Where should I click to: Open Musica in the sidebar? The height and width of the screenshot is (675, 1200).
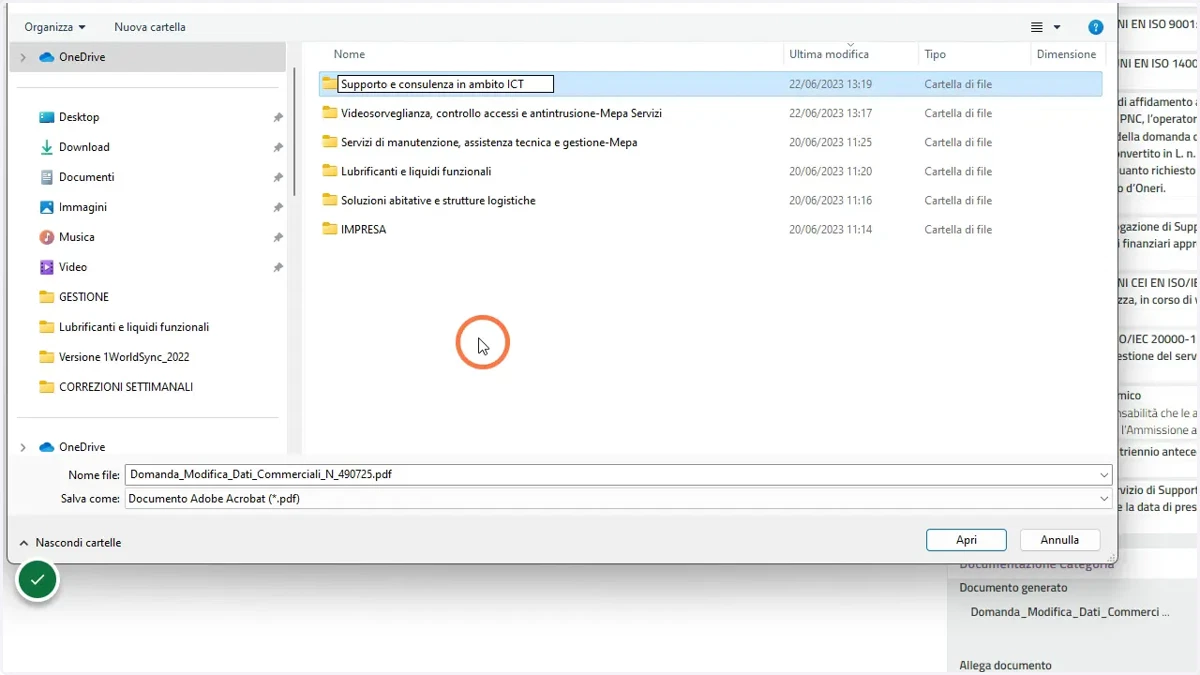pos(77,237)
